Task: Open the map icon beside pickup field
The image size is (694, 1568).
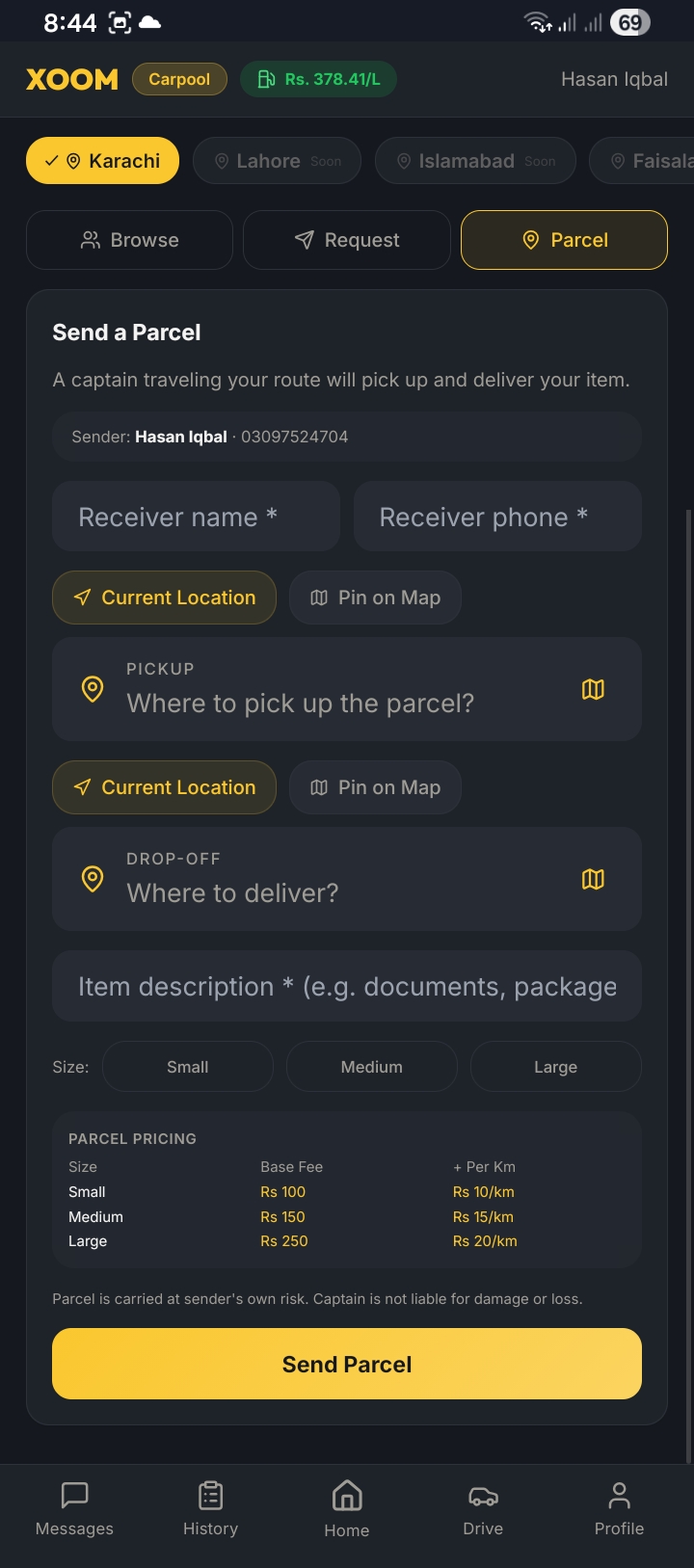Action: click(x=594, y=689)
